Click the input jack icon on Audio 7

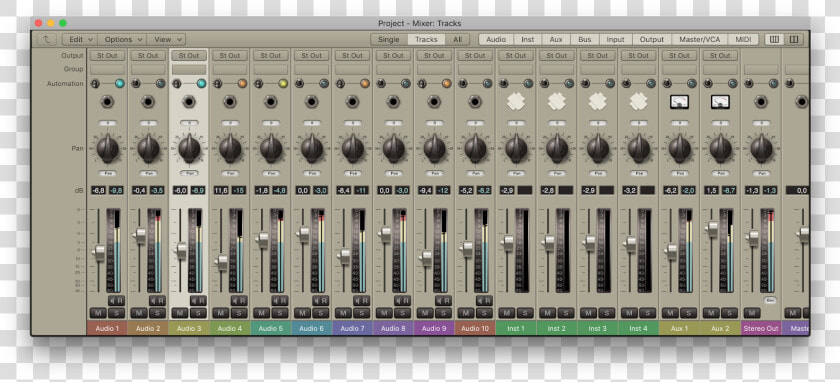coord(352,101)
